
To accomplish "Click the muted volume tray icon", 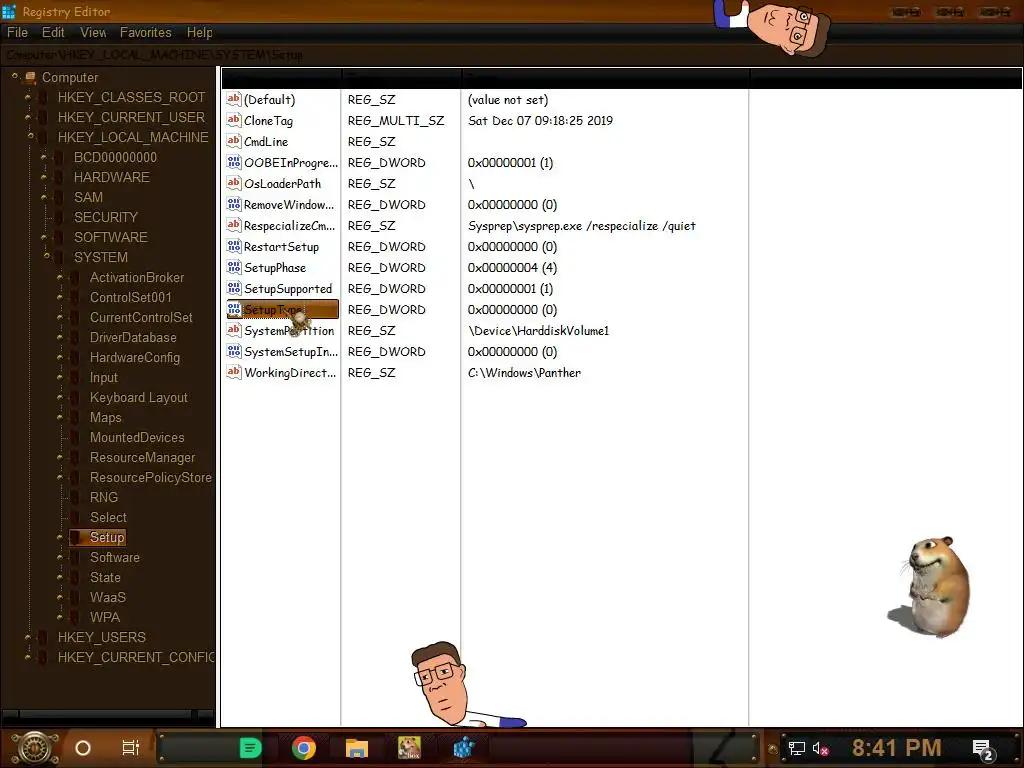I will click(x=820, y=748).
